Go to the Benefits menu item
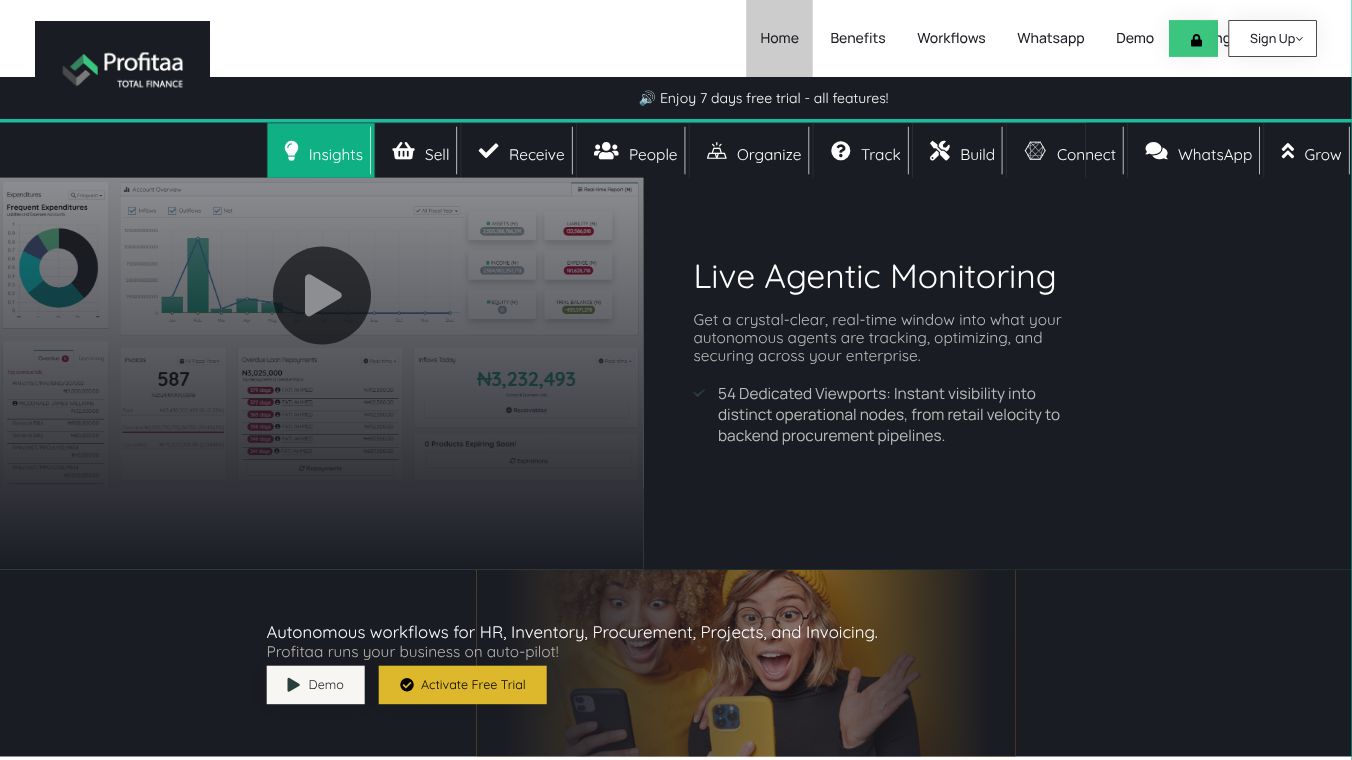Image resolution: width=1352 pixels, height=760 pixels. tap(858, 38)
